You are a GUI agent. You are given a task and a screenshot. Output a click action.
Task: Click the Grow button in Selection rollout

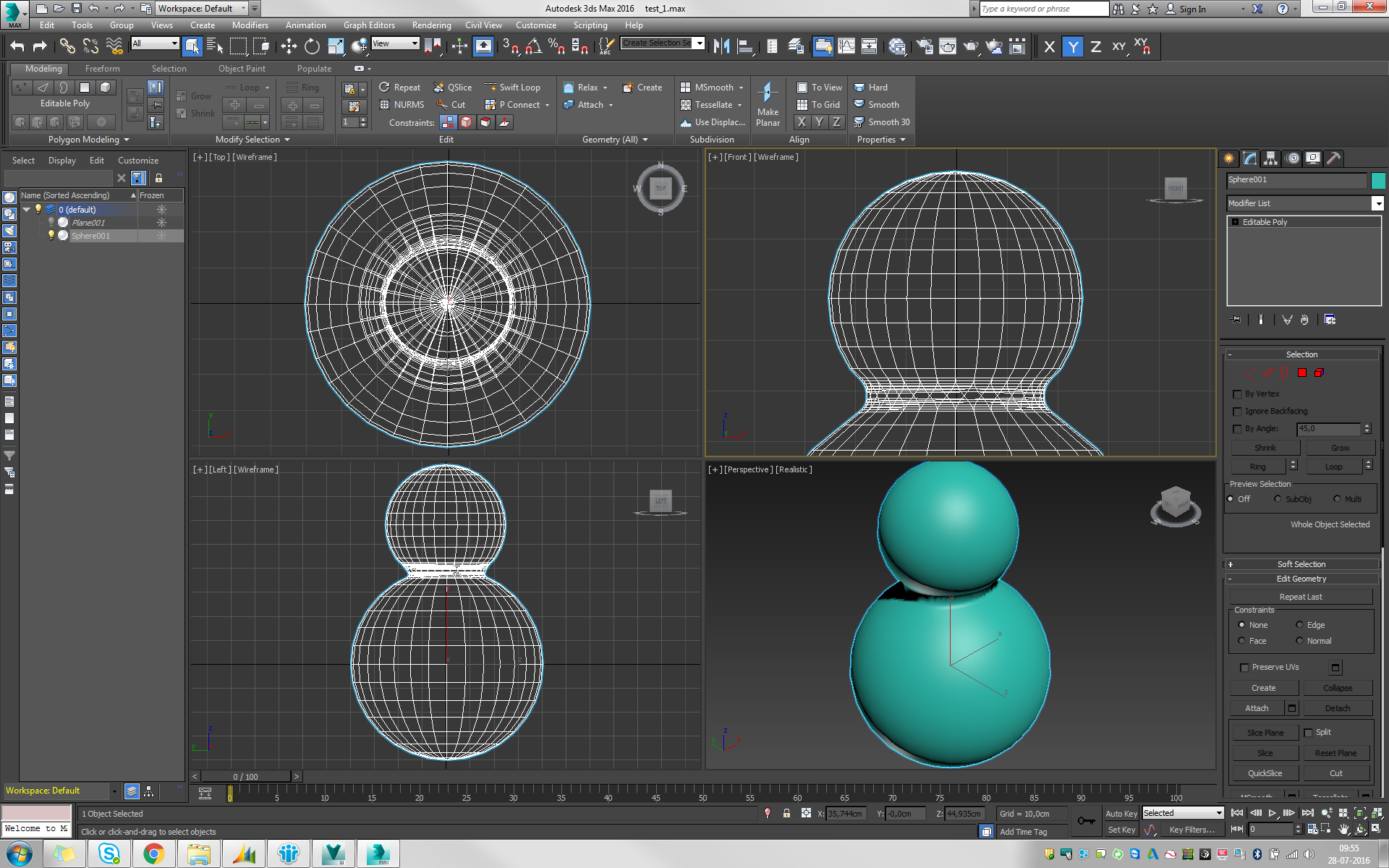(x=1341, y=448)
